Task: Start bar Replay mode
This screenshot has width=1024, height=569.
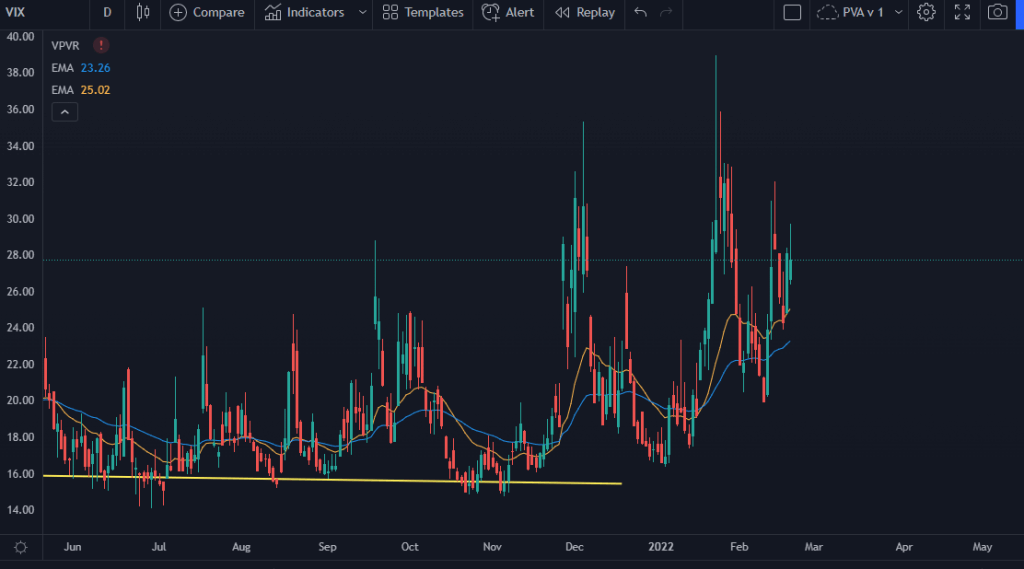Action: pos(584,12)
